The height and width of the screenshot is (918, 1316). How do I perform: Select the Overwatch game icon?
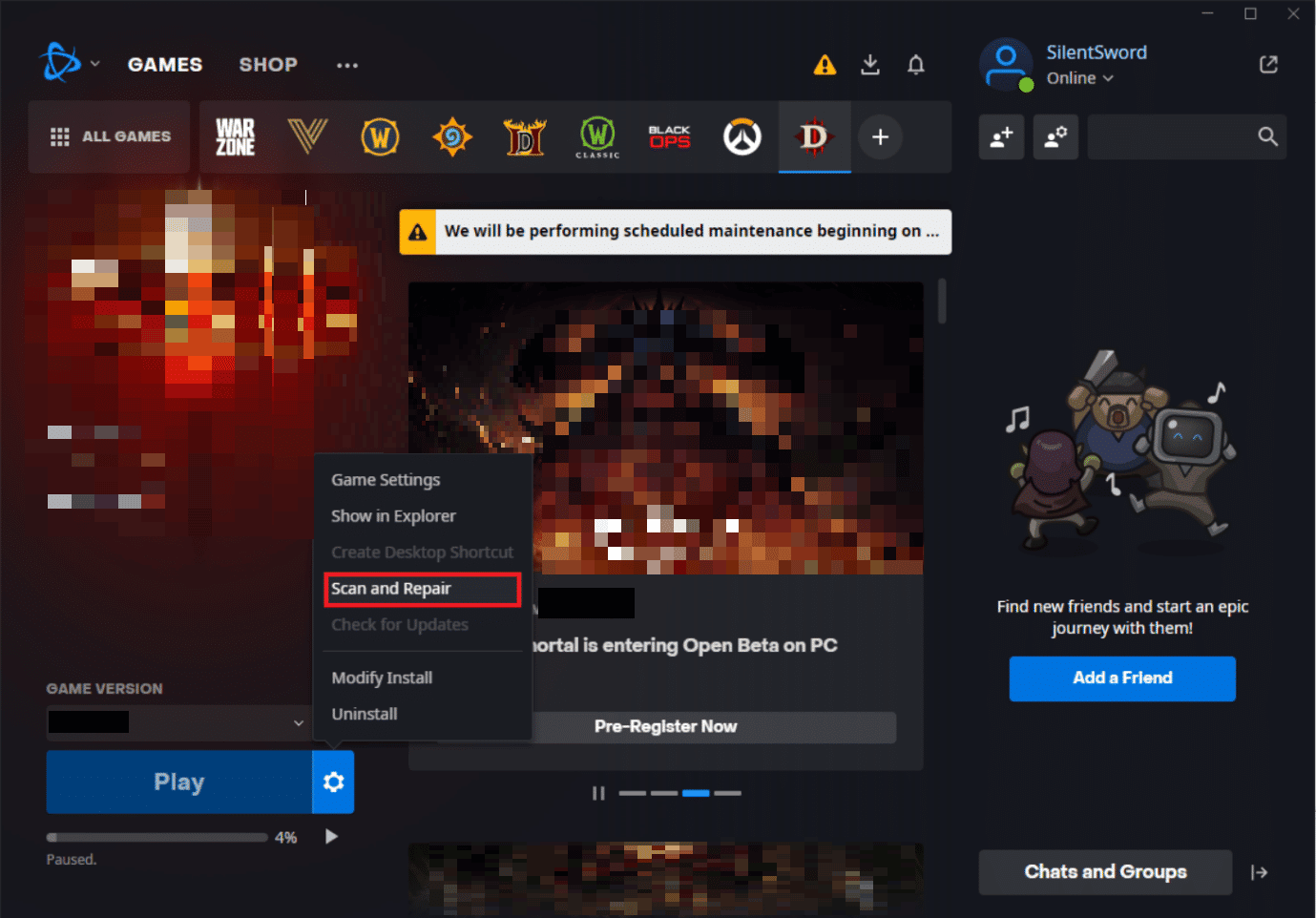tap(742, 137)
